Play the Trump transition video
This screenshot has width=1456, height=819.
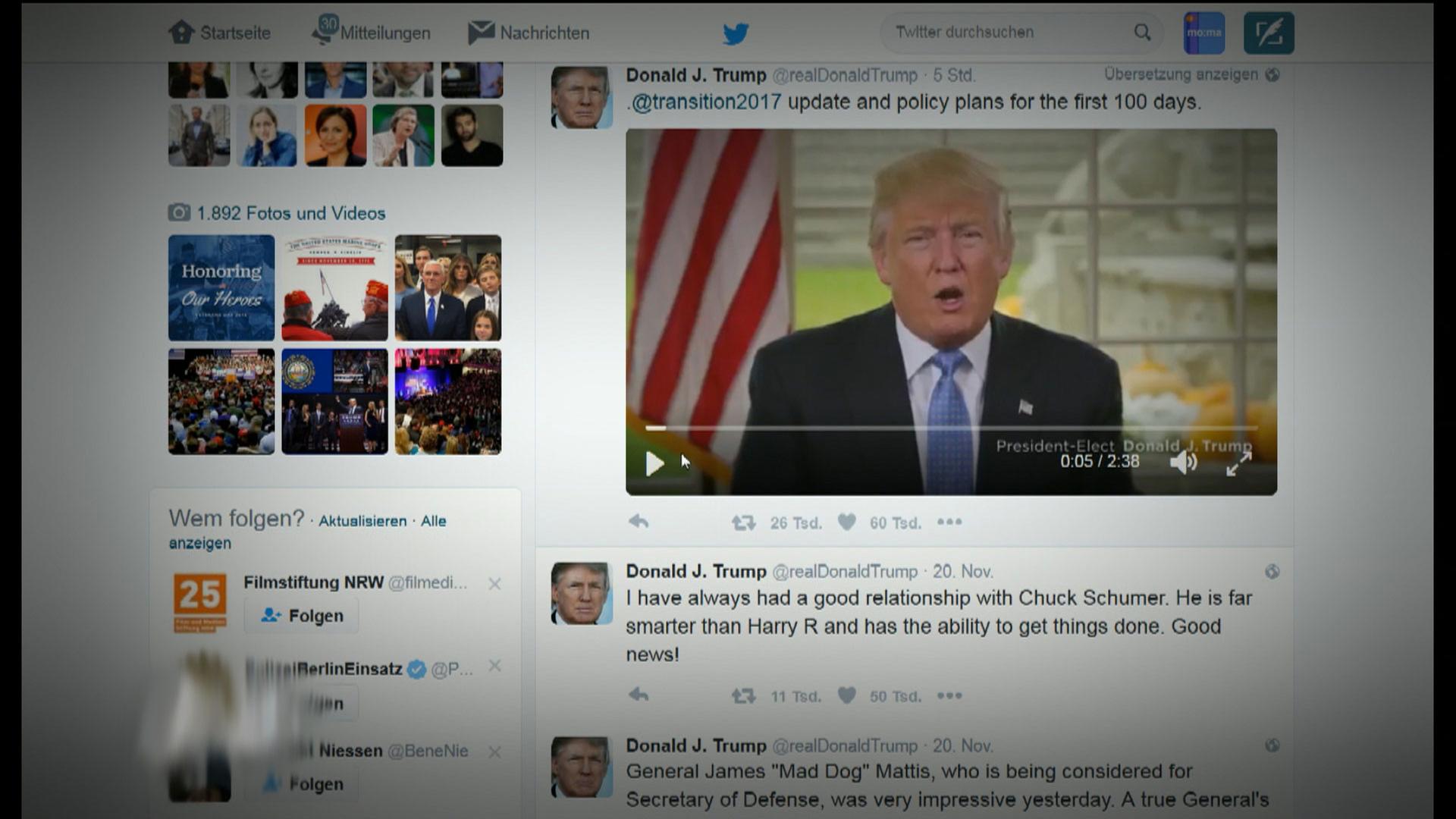654,463
